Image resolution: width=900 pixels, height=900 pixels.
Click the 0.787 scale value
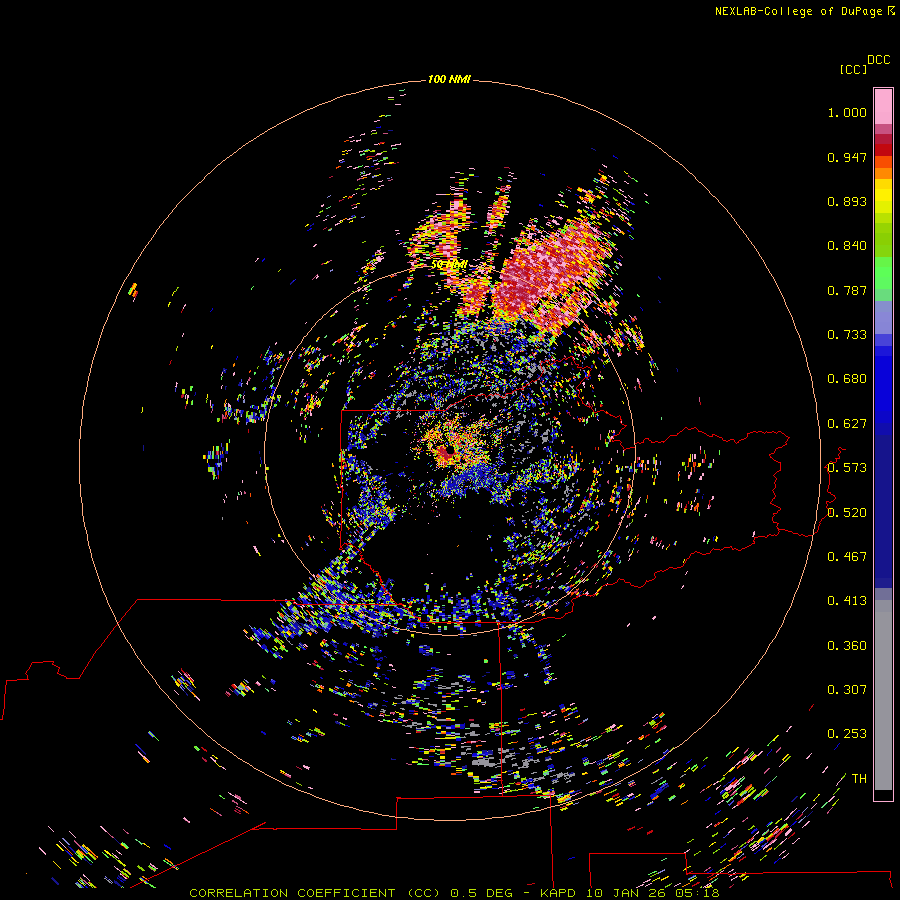pyautogui.click(x=847, y=290)
